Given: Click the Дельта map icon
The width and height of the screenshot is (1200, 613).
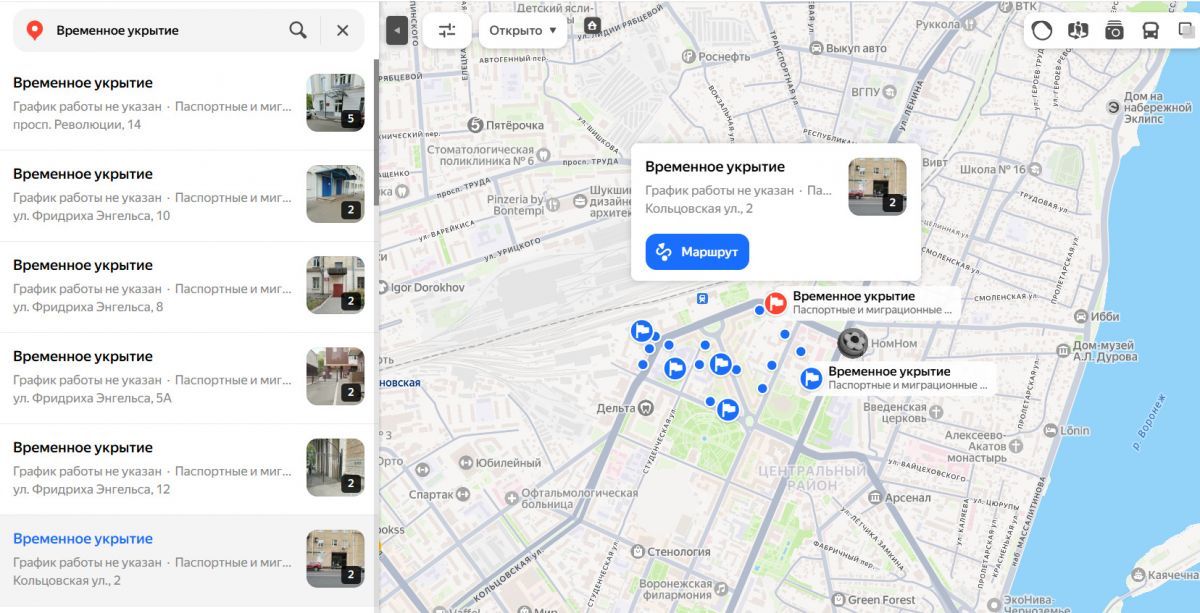Looking at the screenshot, I should 646,408.
